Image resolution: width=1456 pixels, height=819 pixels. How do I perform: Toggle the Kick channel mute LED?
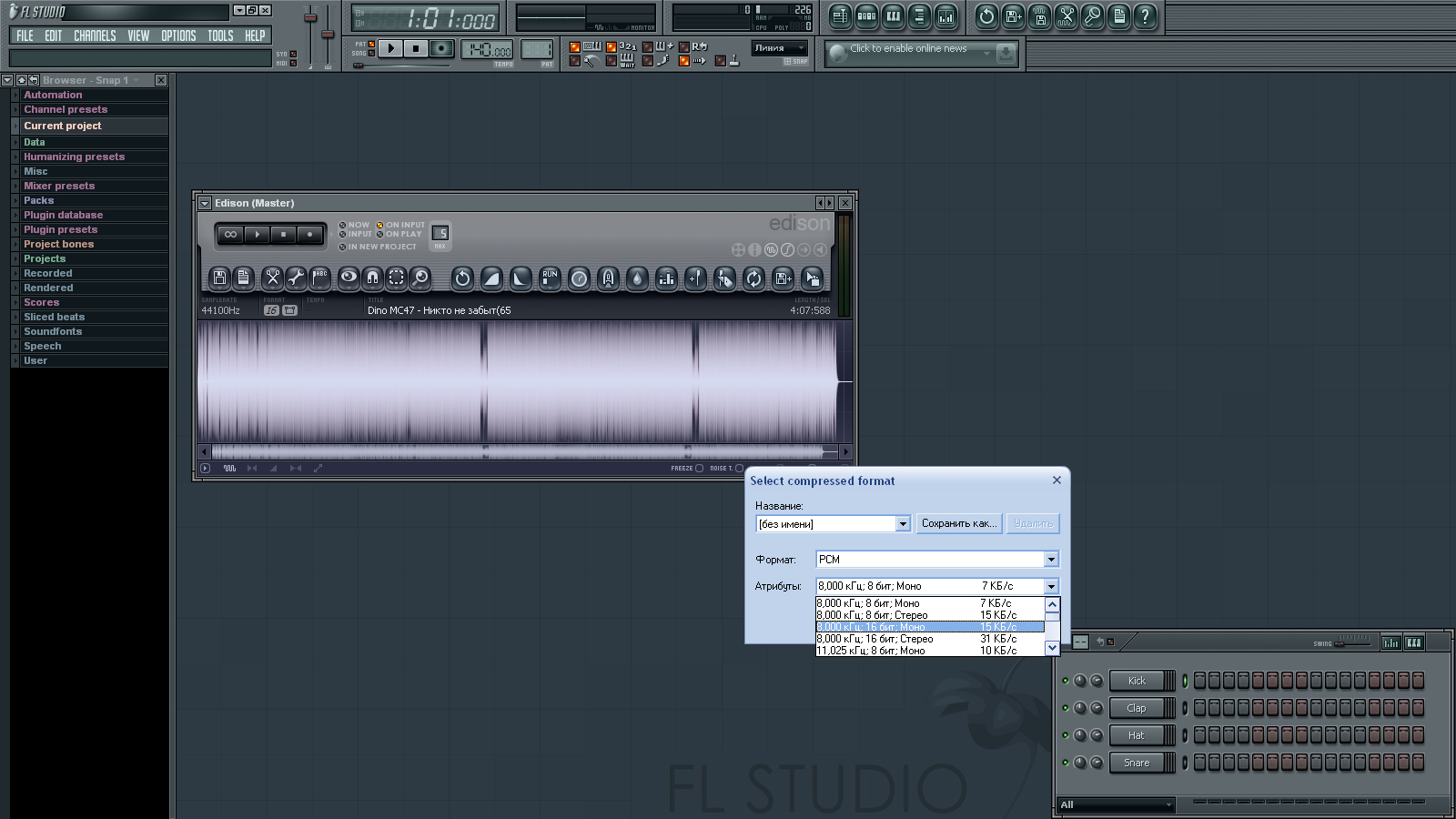[1066, 681]
